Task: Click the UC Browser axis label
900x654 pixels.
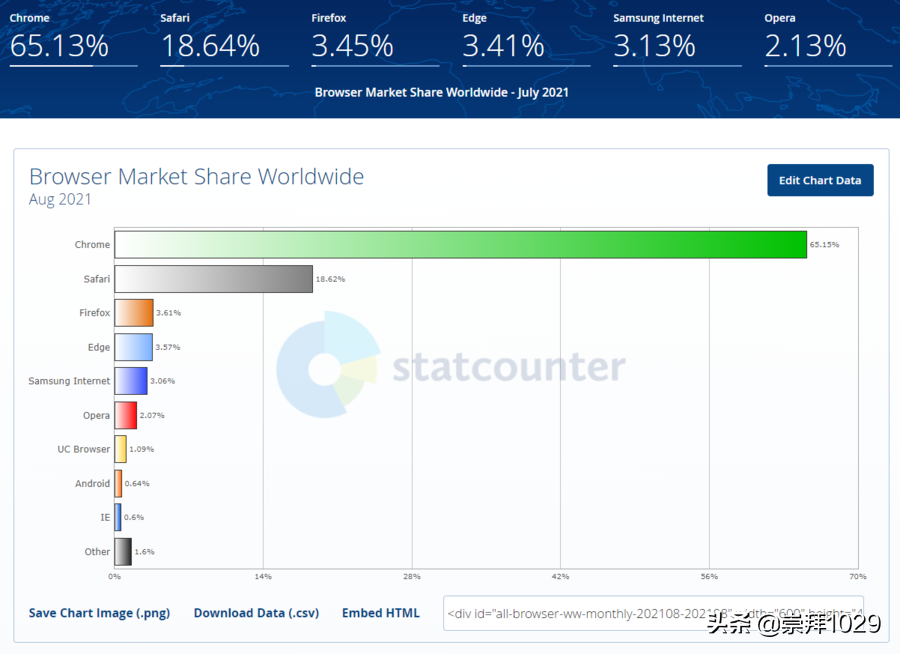Action: click(x=83, y=450)
